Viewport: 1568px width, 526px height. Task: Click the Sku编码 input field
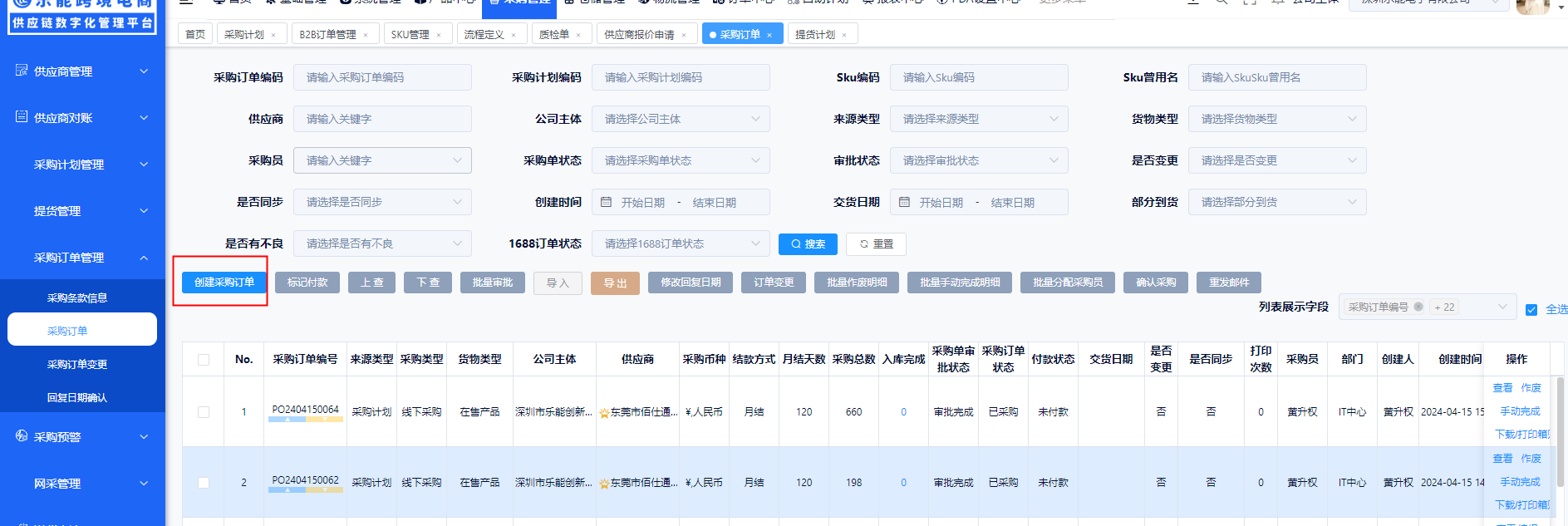pos(979,77)
